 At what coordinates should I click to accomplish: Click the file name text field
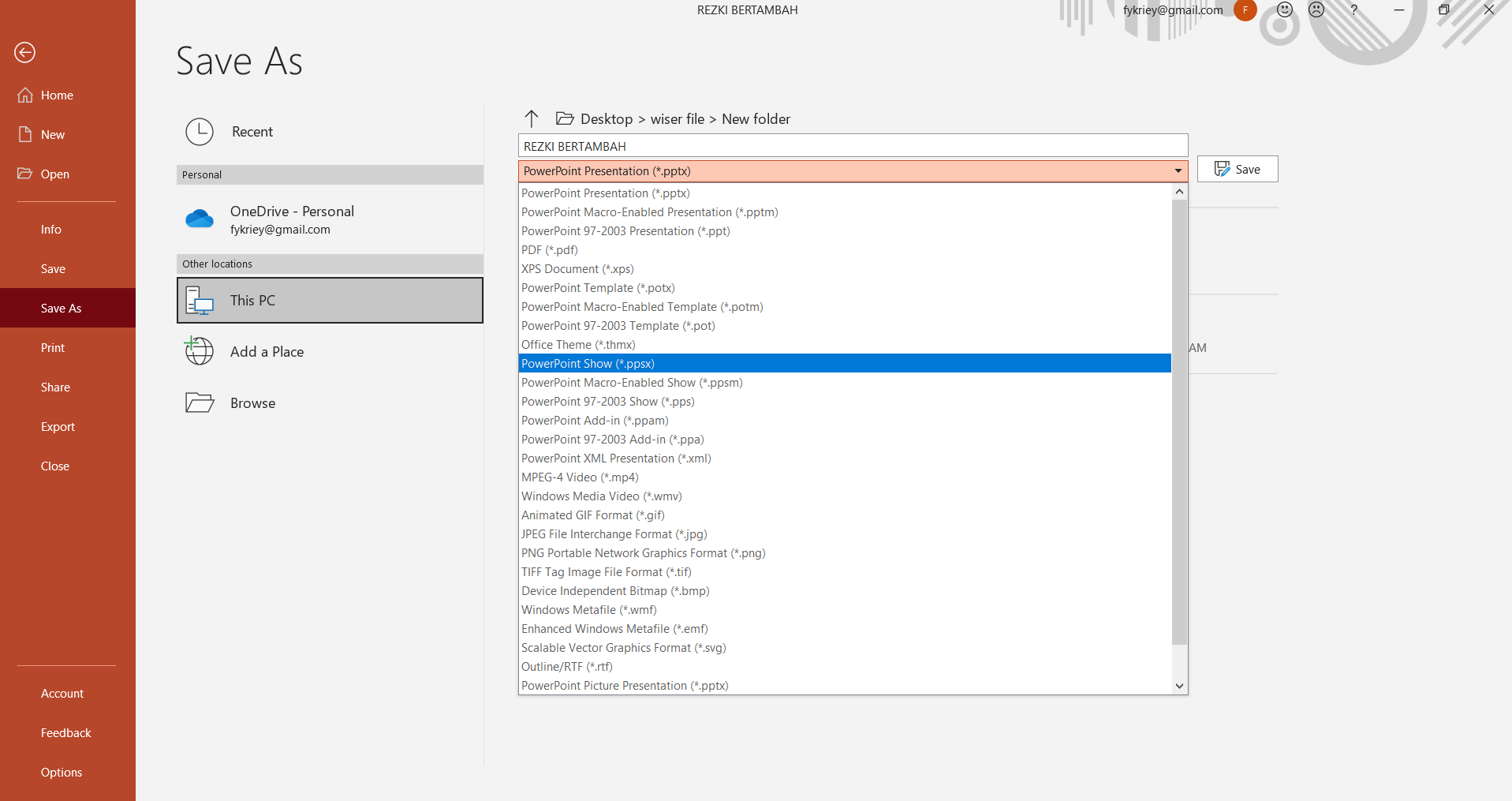852,147
